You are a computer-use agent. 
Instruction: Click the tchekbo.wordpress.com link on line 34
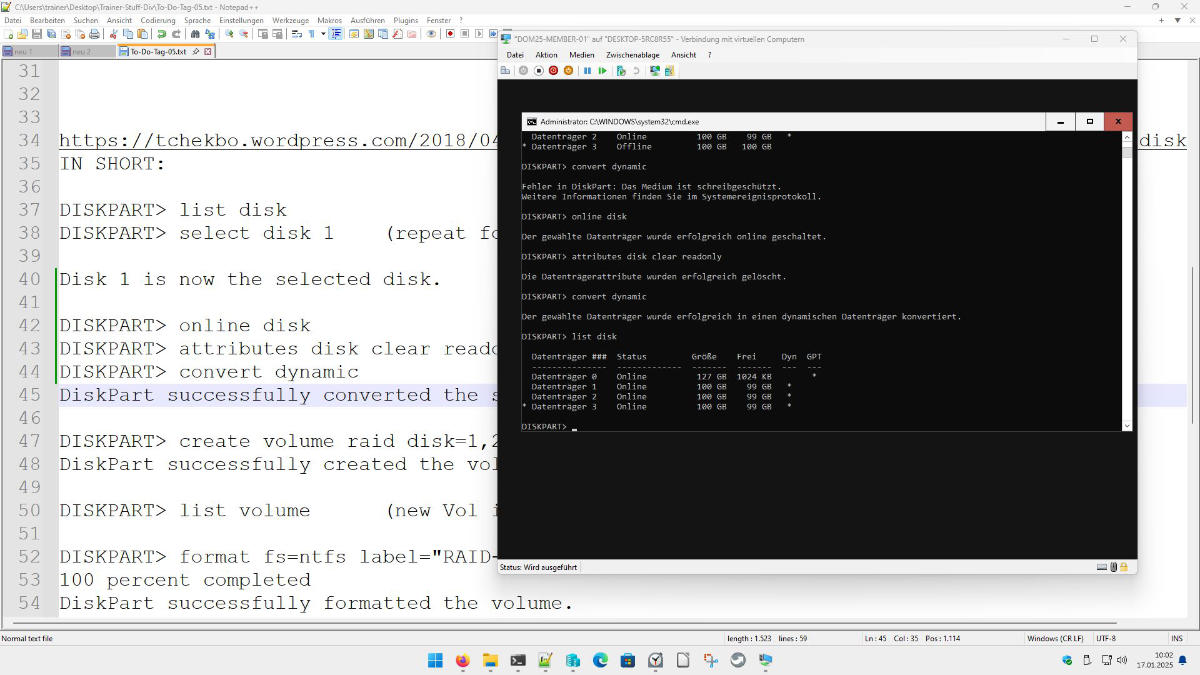(x=279, y=141)
